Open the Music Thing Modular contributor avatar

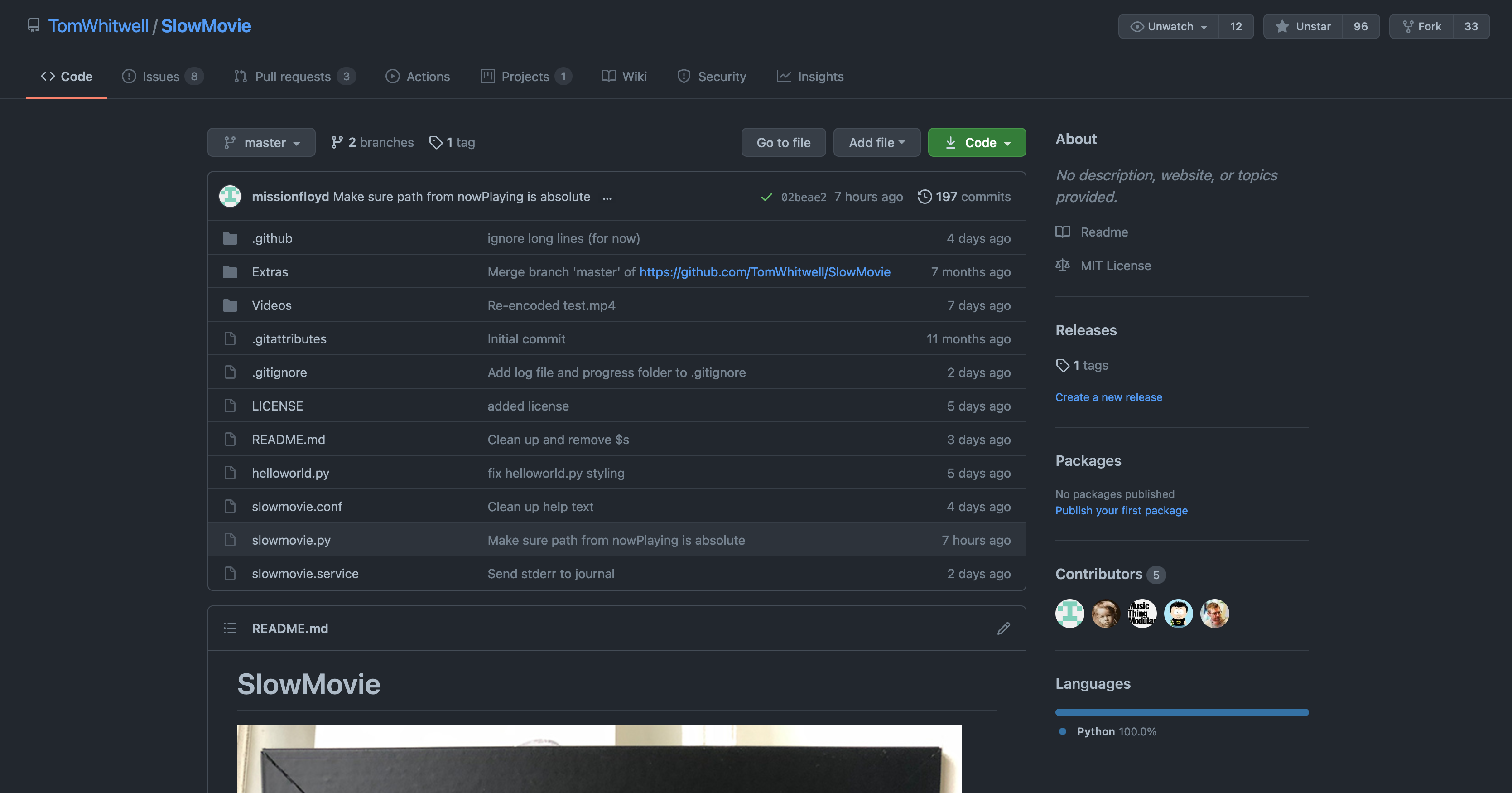click(x=1141, y=614)
